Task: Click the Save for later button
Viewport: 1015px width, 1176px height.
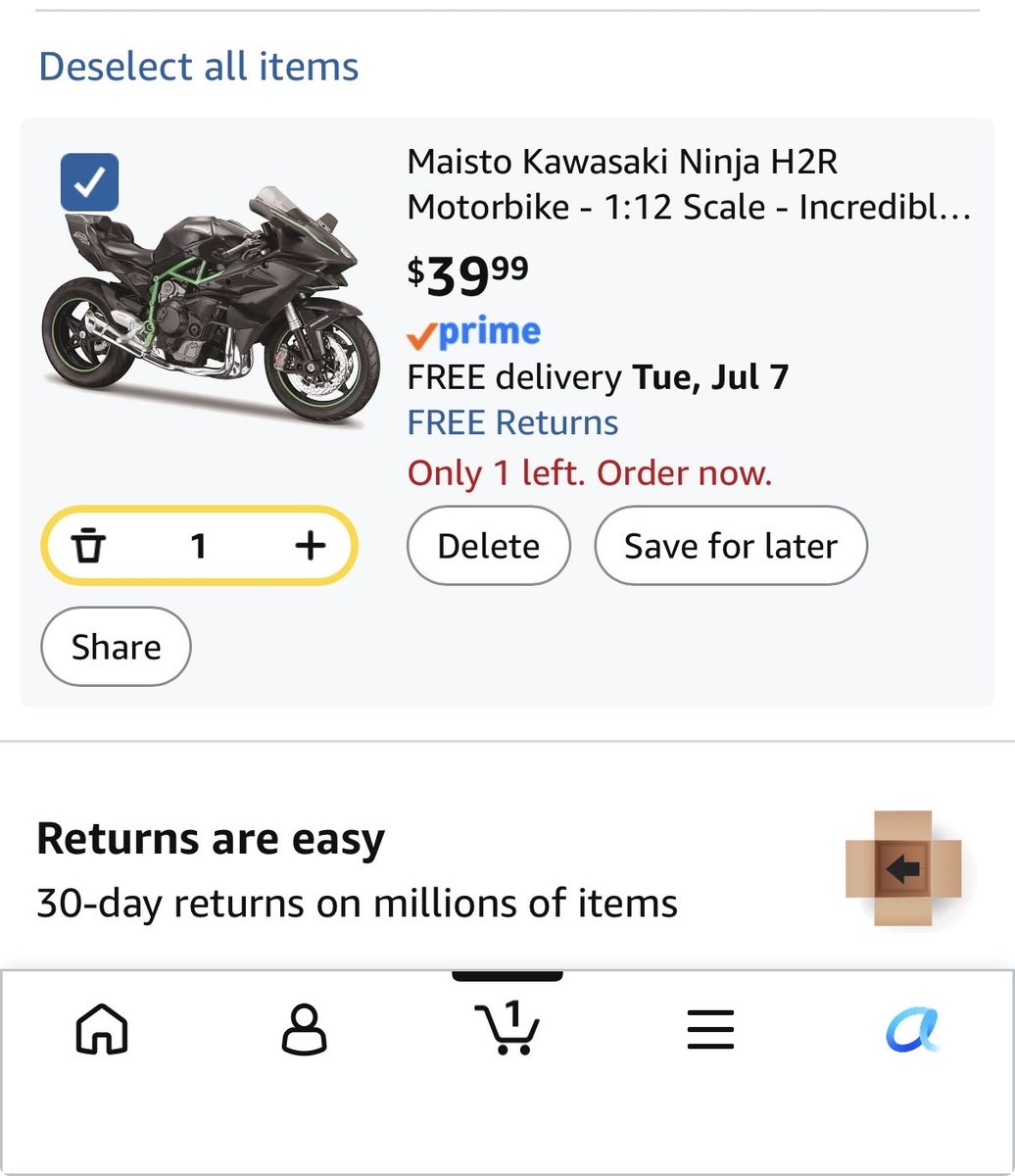Action: pyautogui.click(x=731, y=546)
